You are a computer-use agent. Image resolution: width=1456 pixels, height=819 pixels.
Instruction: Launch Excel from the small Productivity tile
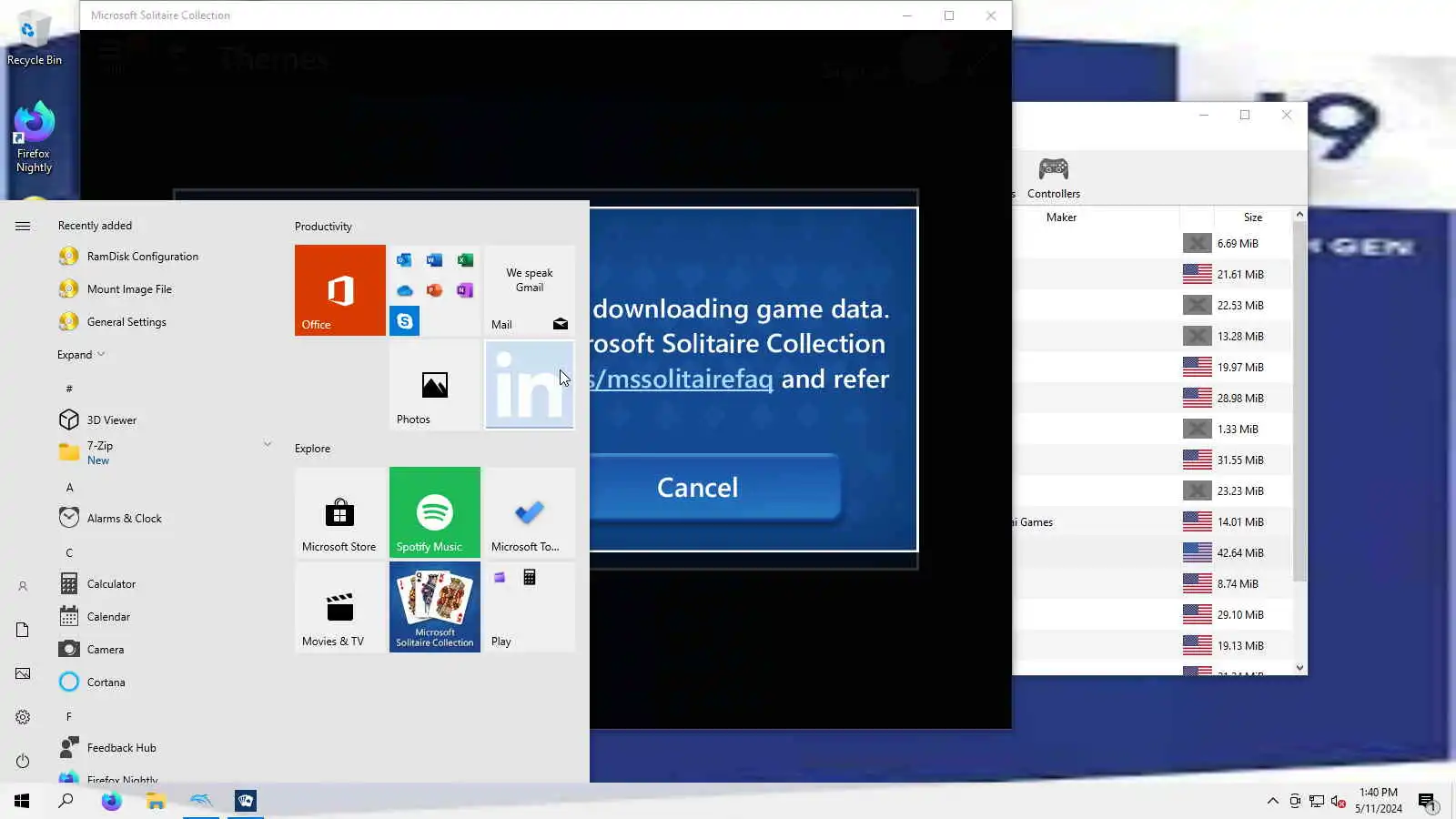(465, 260)
